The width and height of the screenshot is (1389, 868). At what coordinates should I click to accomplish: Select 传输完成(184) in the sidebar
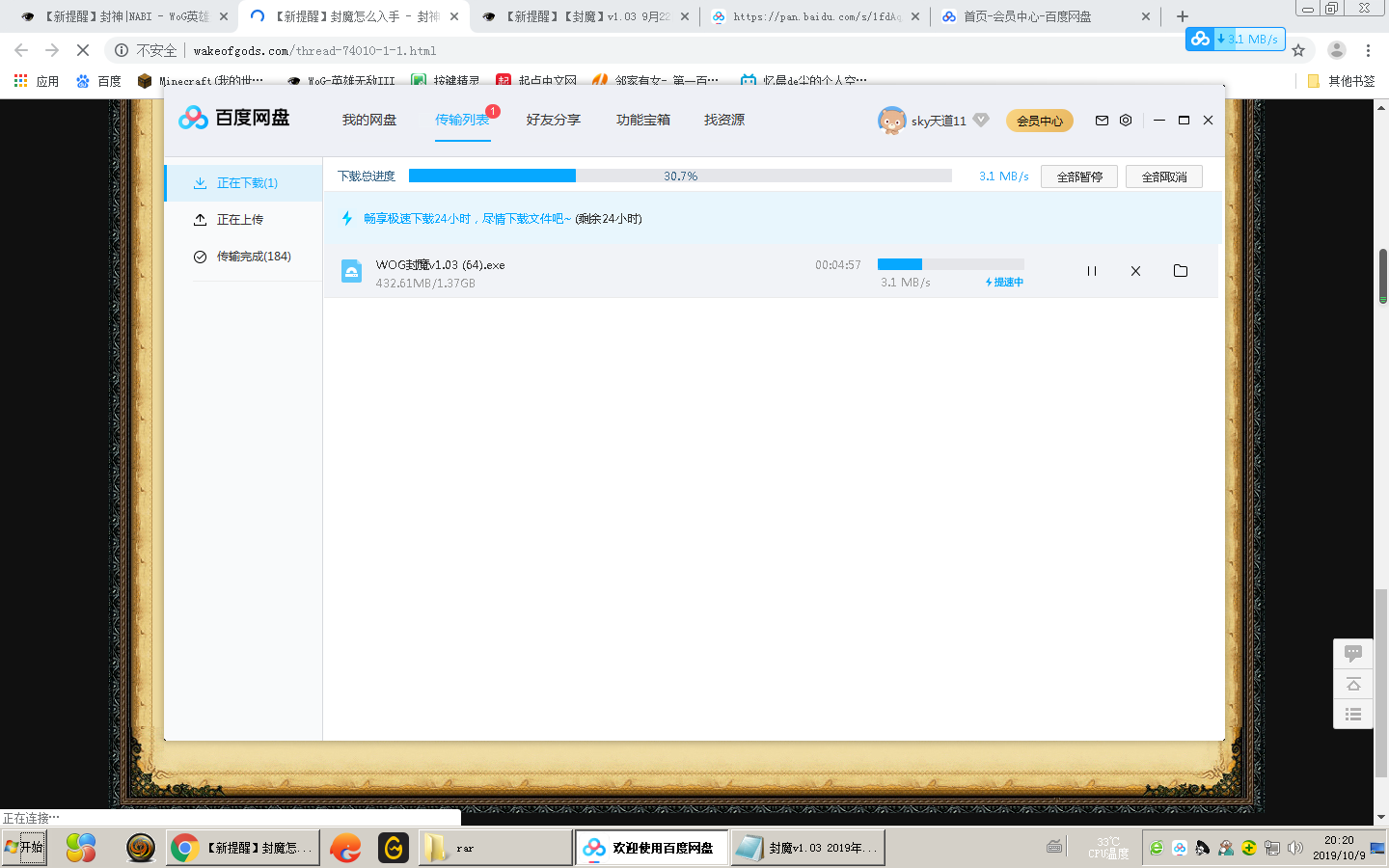point(243,257)
